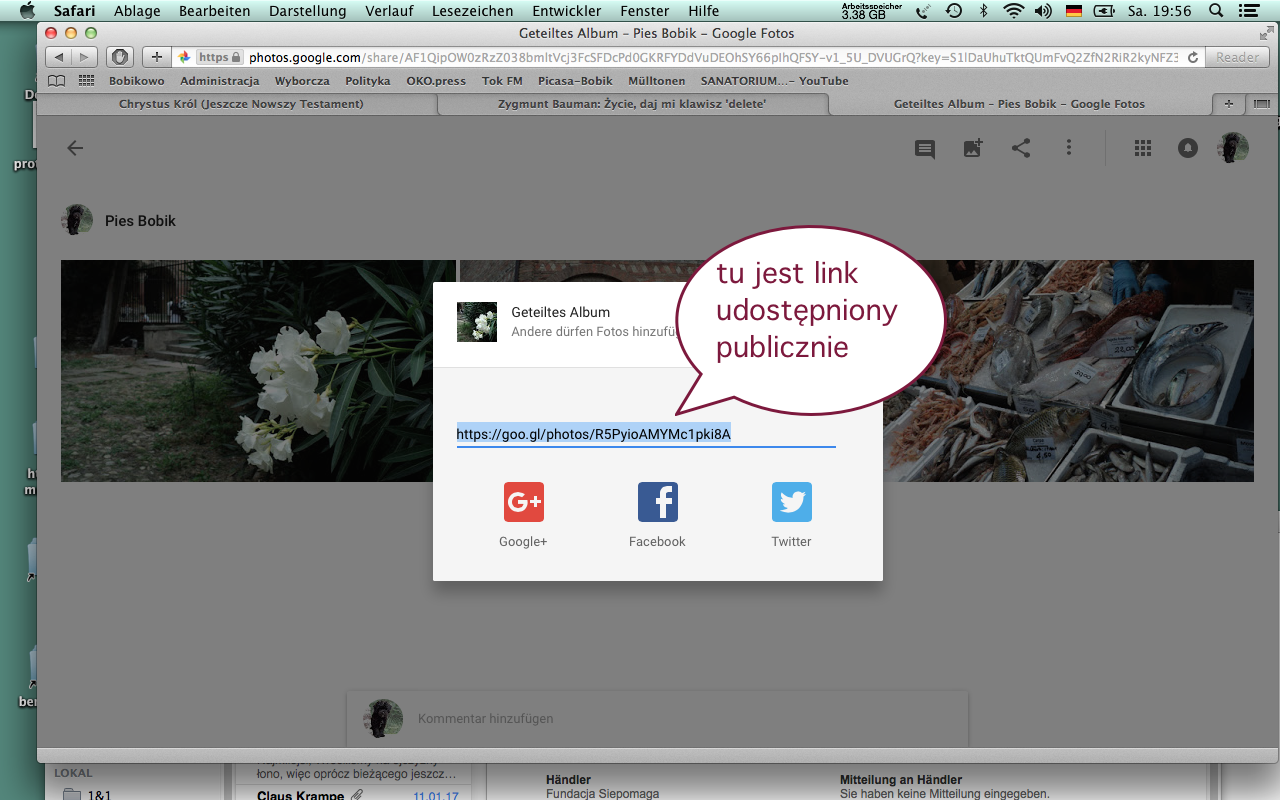1280x800 pixels.
Task: Click the add photos to album icon
Action: click(973, 148)
